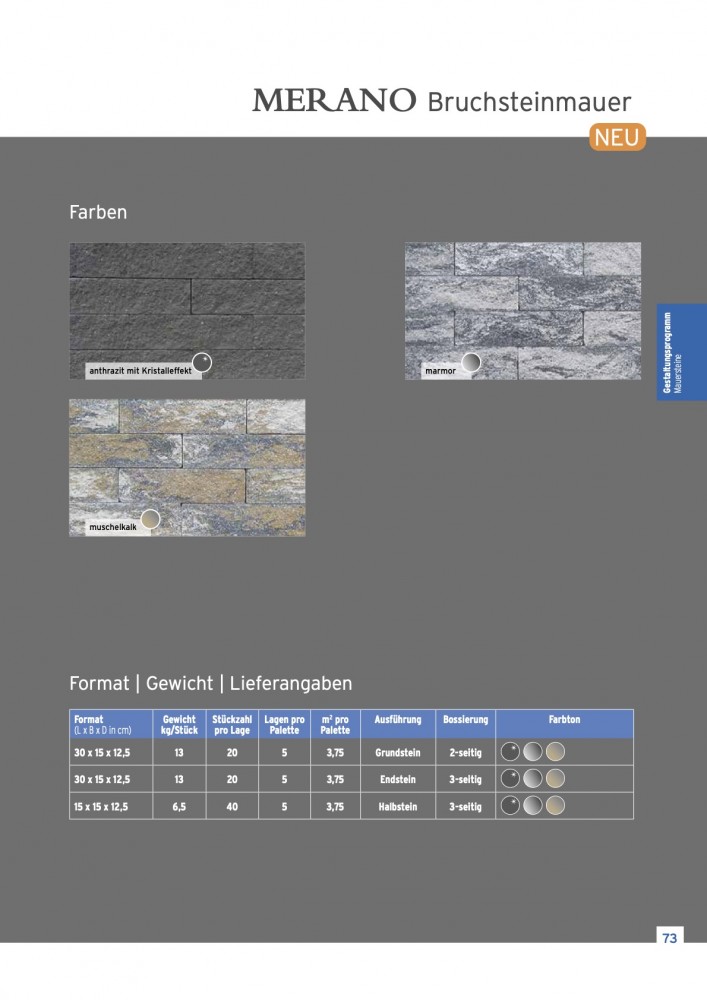The height and width of the screenshot is (1000, 707).
Task: Pick the muschelkalk swatch in the Grundstein row
Action: (555, 752)
